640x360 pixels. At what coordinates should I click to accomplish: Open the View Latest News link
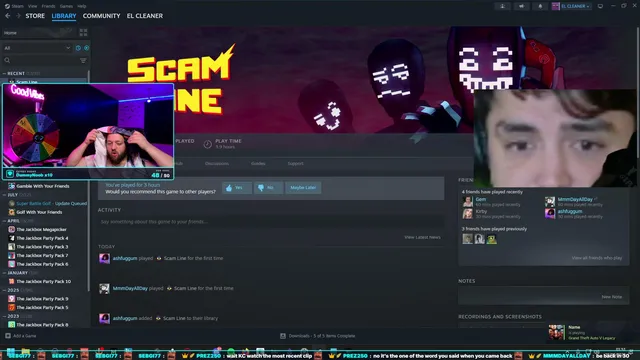click(422, 237)
